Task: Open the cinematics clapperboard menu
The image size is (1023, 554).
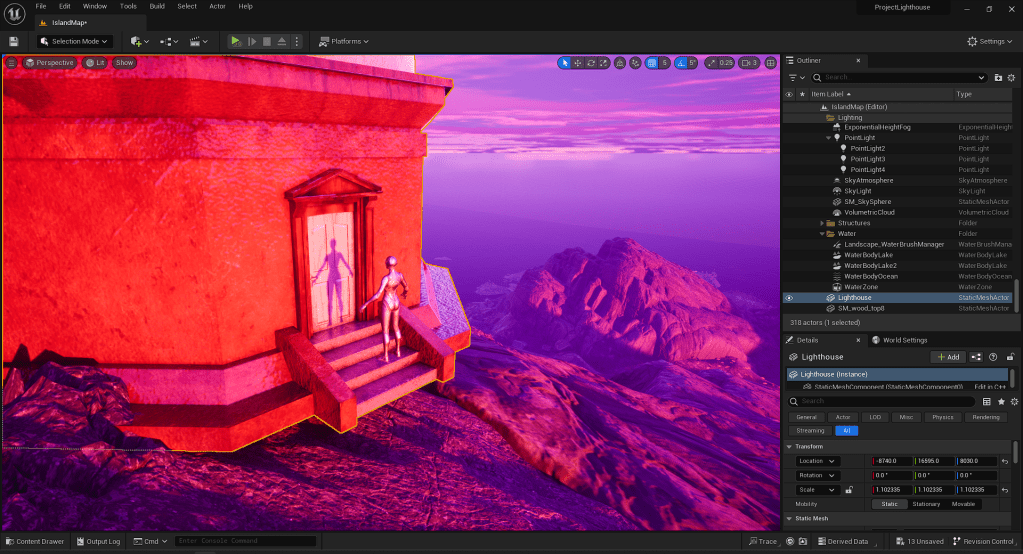Action: pos(198,41)
